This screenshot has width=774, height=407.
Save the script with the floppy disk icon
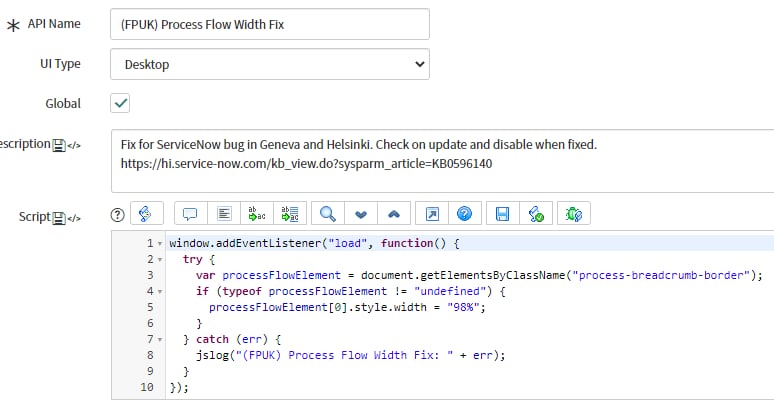[503, 214]
